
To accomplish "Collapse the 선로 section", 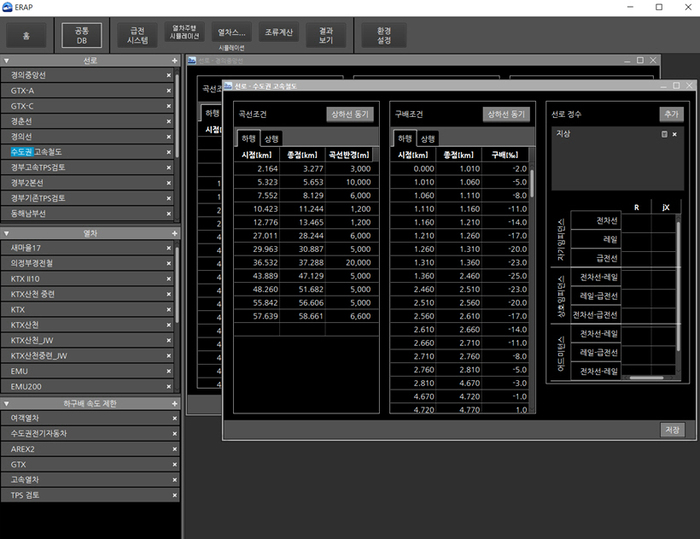I will [x=7, y=60].
